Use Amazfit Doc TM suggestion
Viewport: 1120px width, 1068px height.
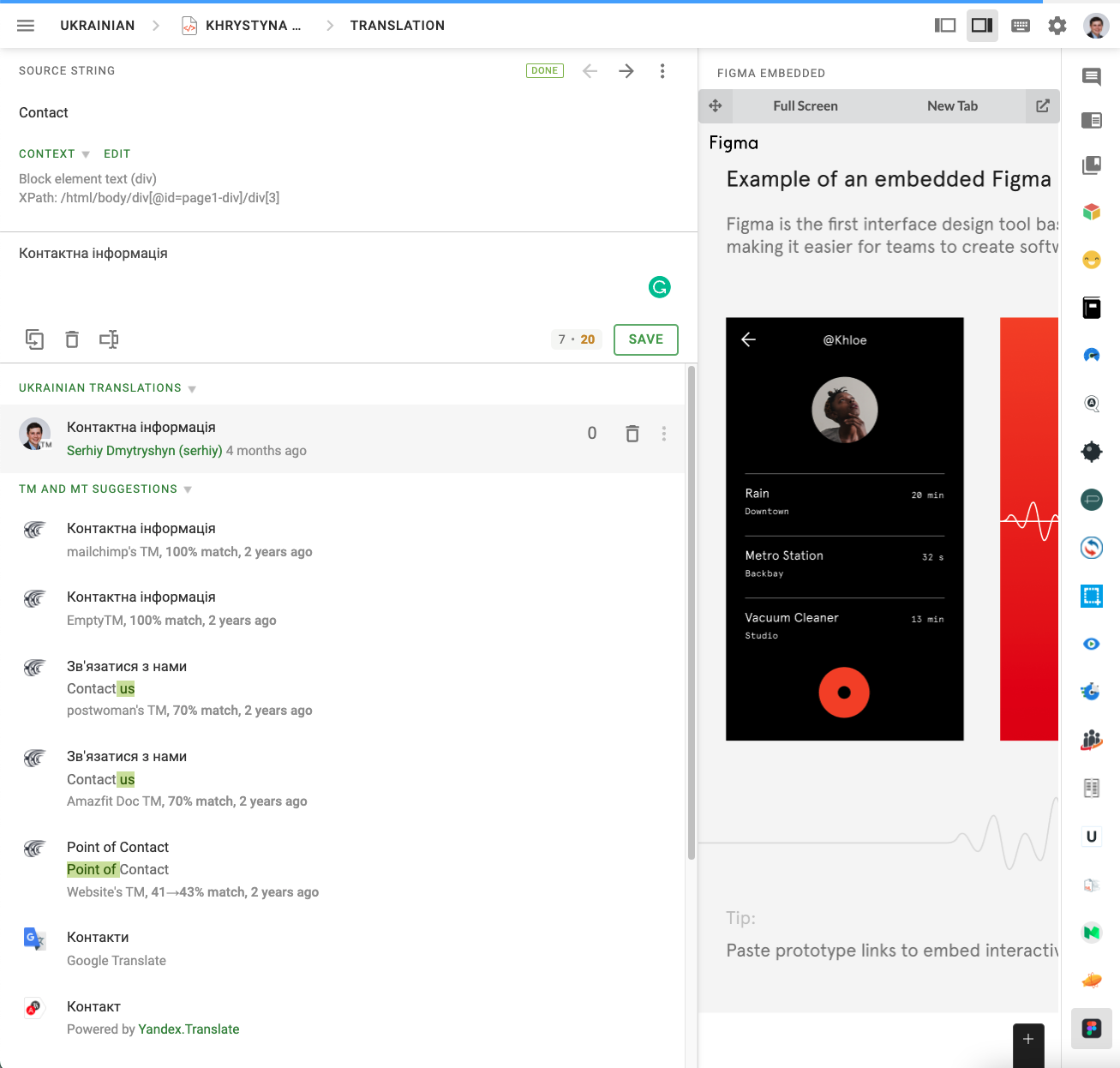343,779
